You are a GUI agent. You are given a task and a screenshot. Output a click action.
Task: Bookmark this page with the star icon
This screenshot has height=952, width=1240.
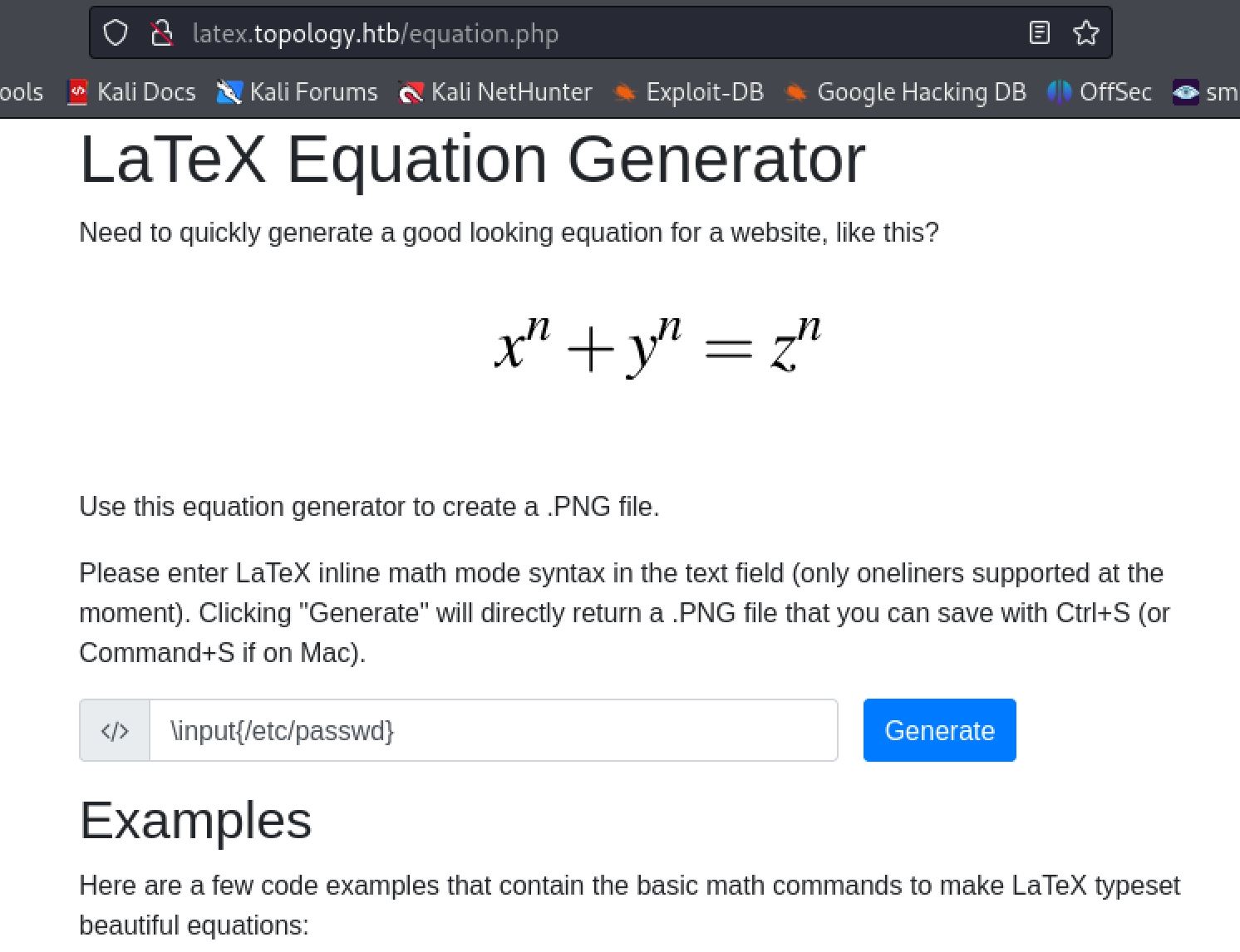(x=1085, y=33)
